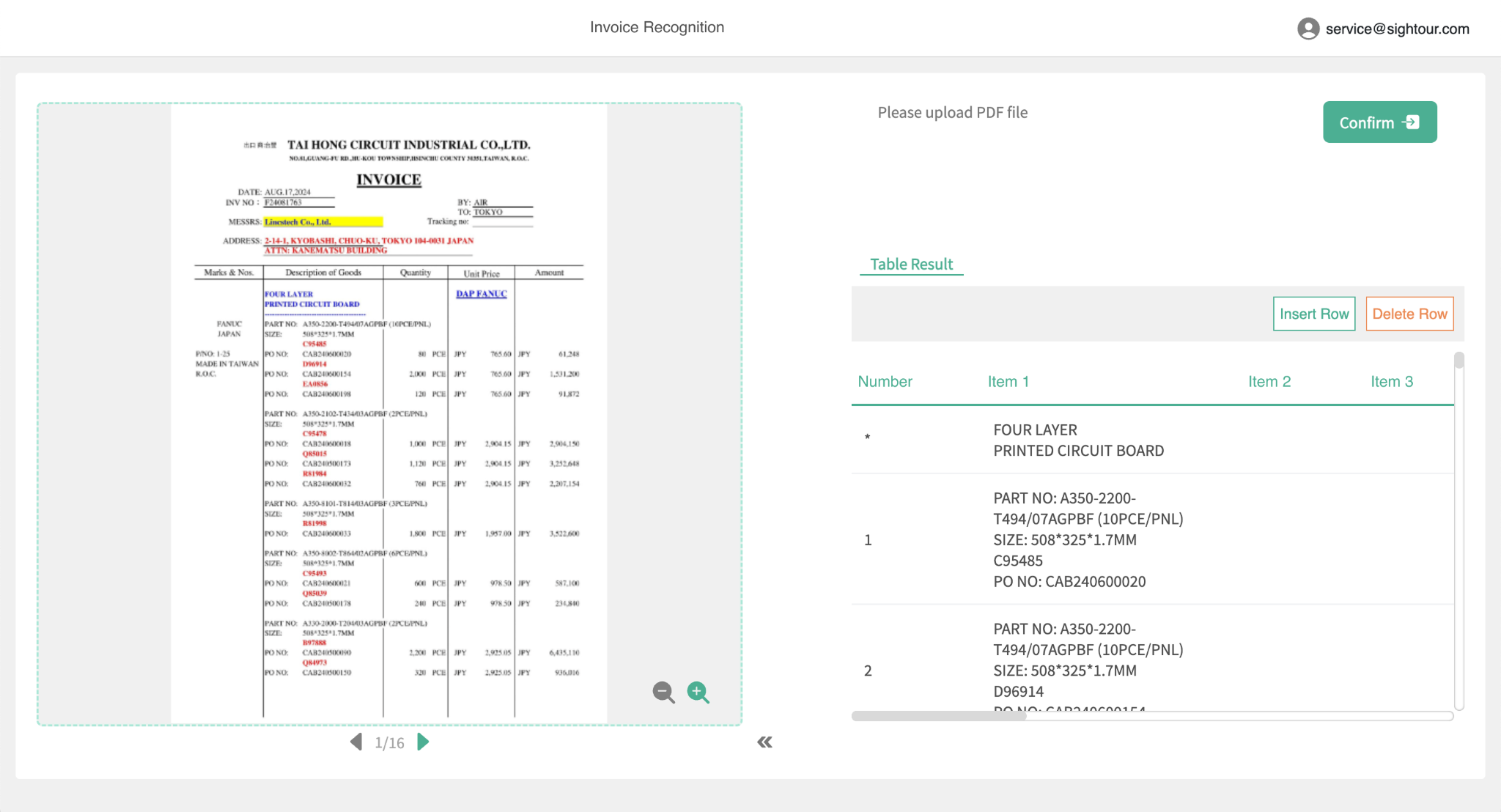1501x812 pixels.
Task: Select row 1 cell with C95485
Action: [x=1088, y=540]
